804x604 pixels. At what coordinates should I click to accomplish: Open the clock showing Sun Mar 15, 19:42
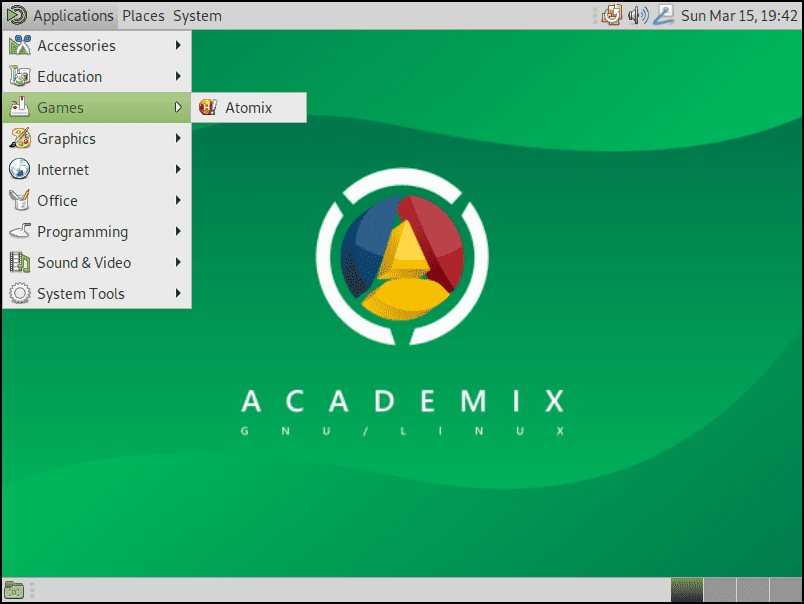[739, 16]
